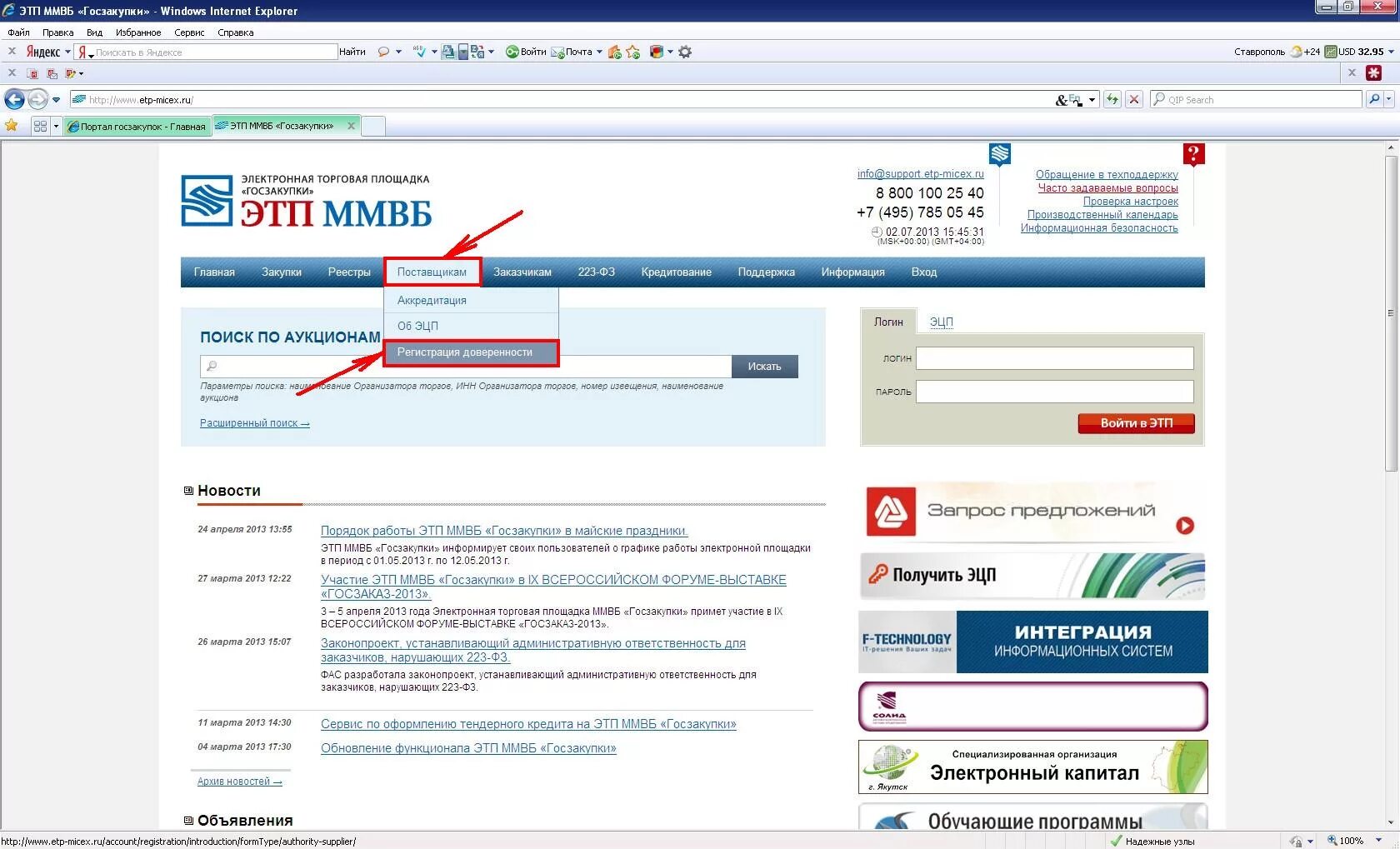
Task: Click the first red PDF toolbar icon
Action: [32, 73]
